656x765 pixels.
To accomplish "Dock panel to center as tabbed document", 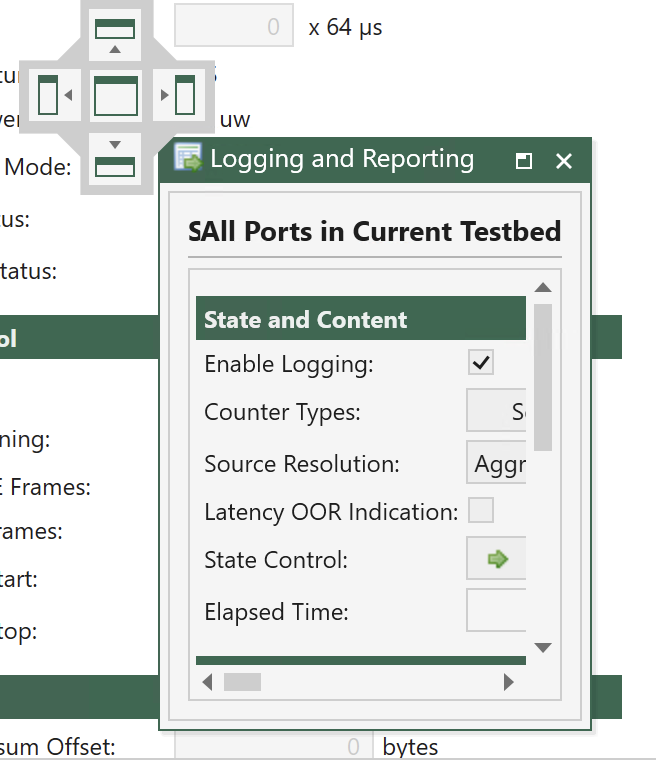I will click(x=116, y=95).
